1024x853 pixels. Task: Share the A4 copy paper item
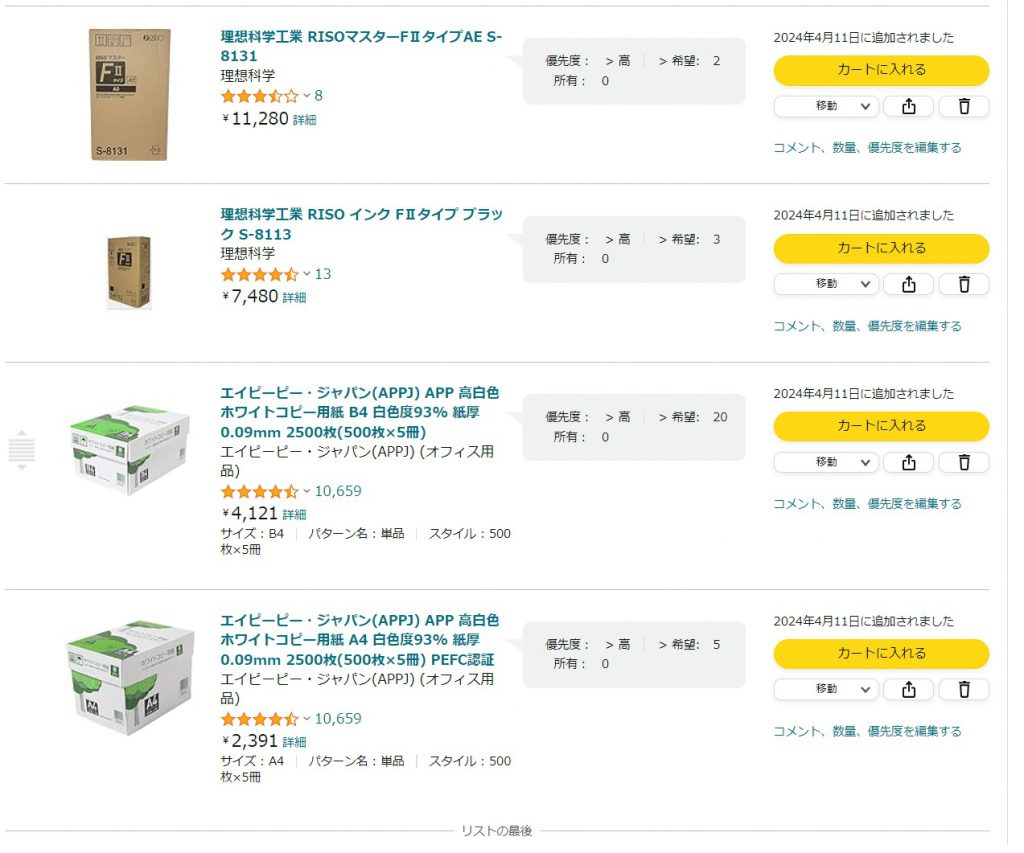click(x=908, y=689)
